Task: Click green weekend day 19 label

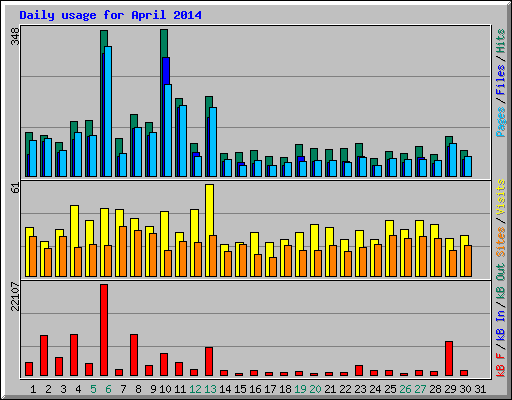Action: (300, 389)
